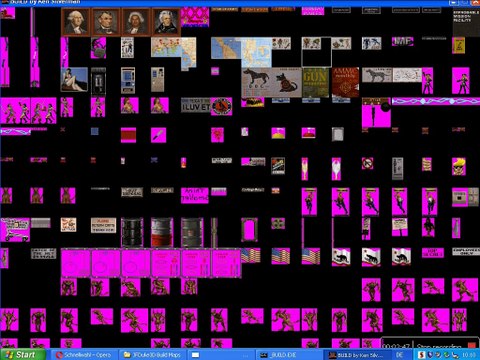Image resolution: width=480 pixels, height=360 pixels.
Task: Switch to _BUILD.EXE taskbar item
Action: (288, 355)
